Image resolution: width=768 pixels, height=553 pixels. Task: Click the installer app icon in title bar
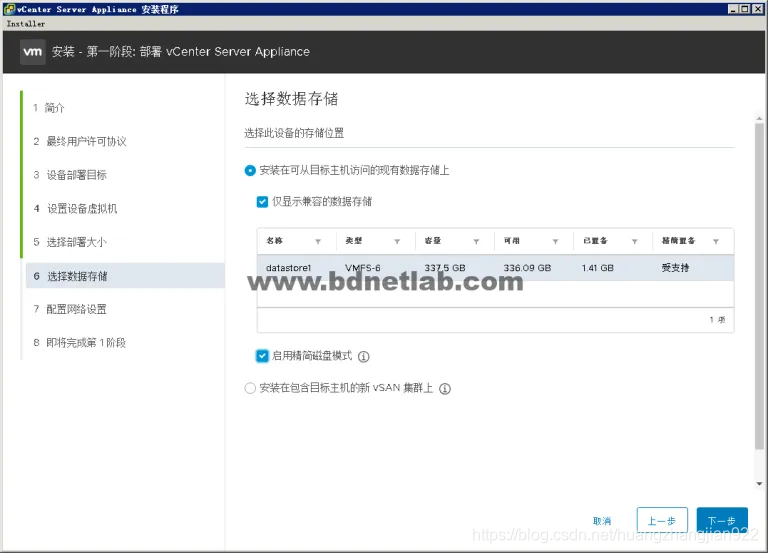(9, 9)
